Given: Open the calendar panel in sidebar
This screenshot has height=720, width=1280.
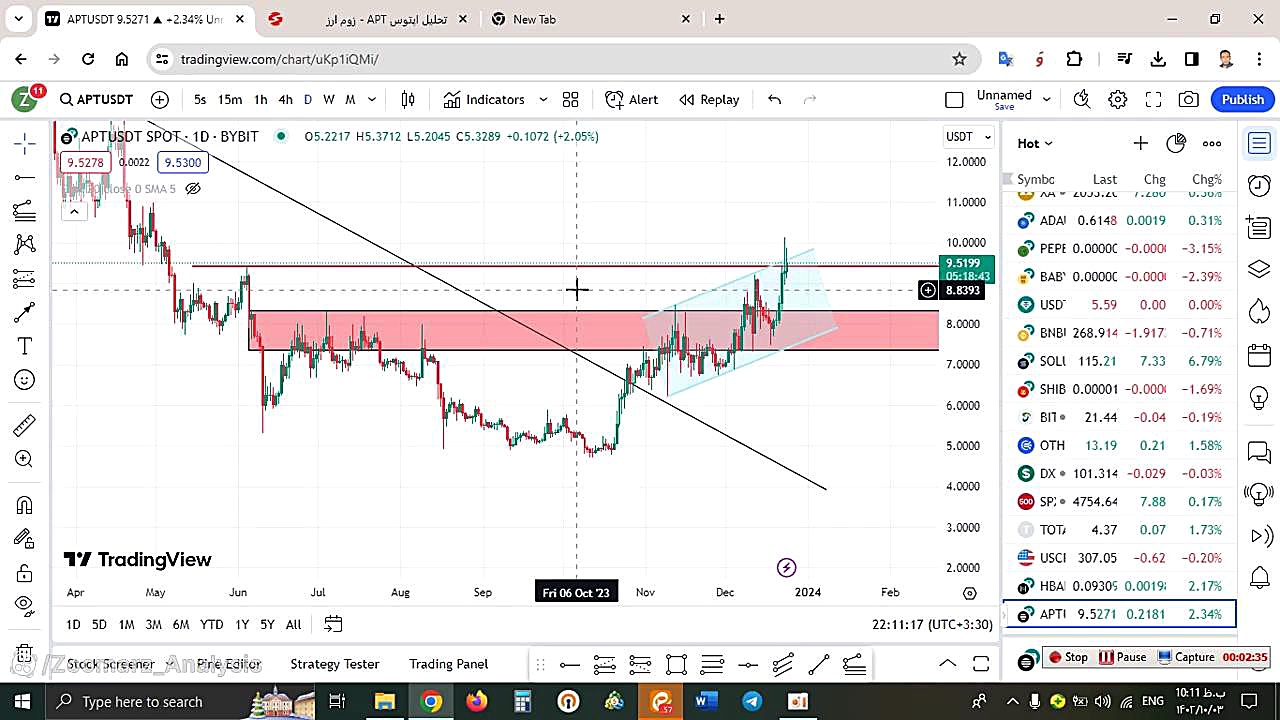Looking at the screenshot, I should [1259, 355].
